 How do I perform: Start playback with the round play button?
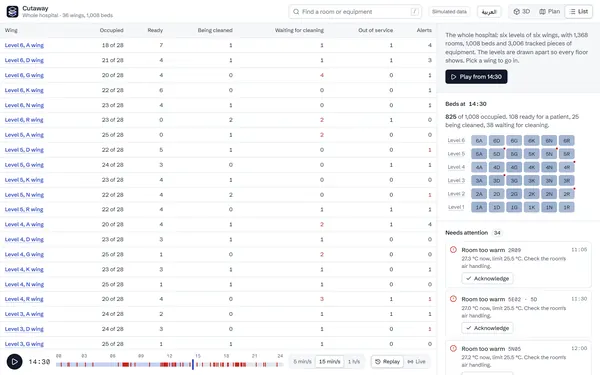pyautogui.click(x=15, y=362)
